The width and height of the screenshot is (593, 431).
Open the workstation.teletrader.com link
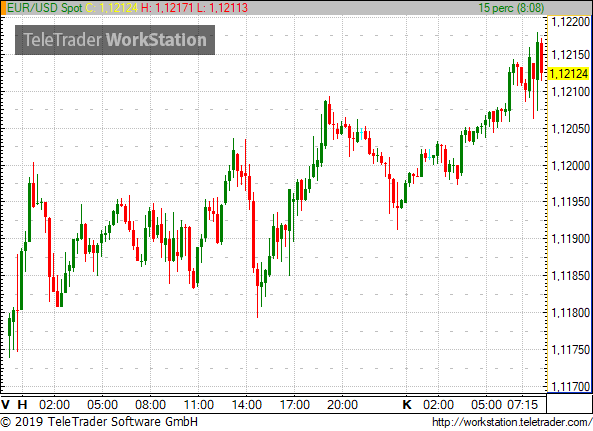[512, 422]
